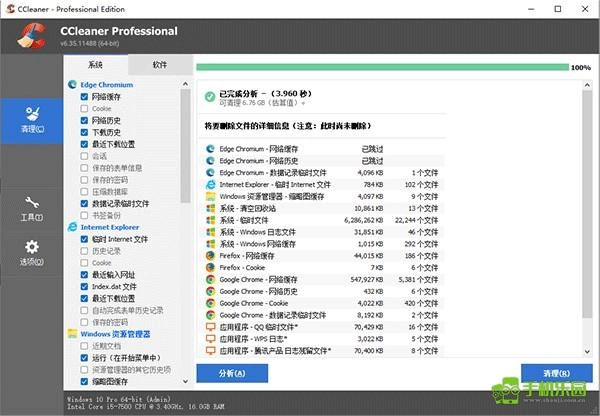Image resolution: width=600 pixels, height=416 pixels.
Task: Switch to the 软件 tab
Action: coord(159,64)
